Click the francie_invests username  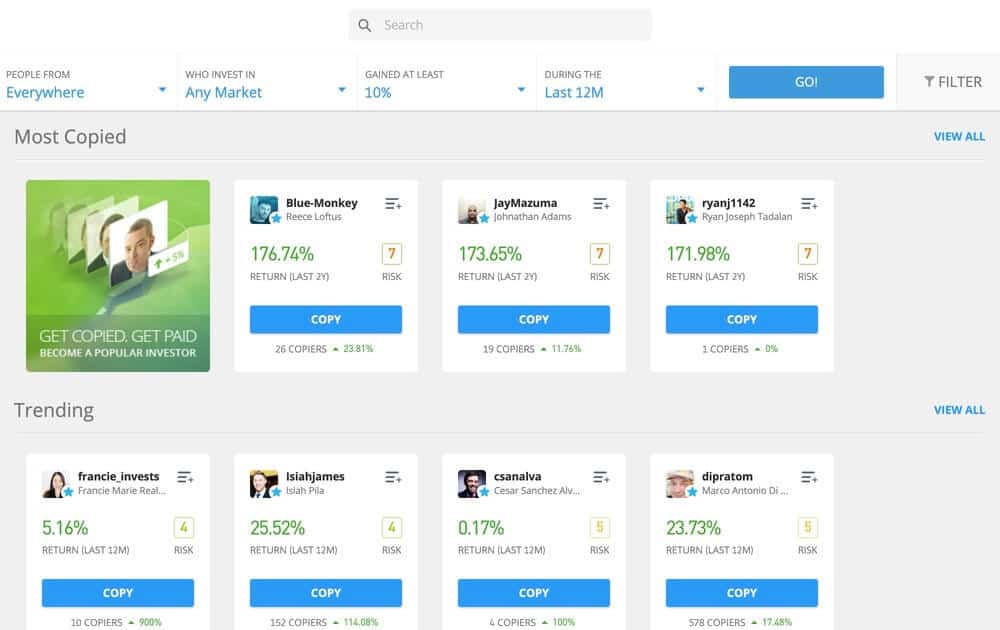(x=119, y=476)
